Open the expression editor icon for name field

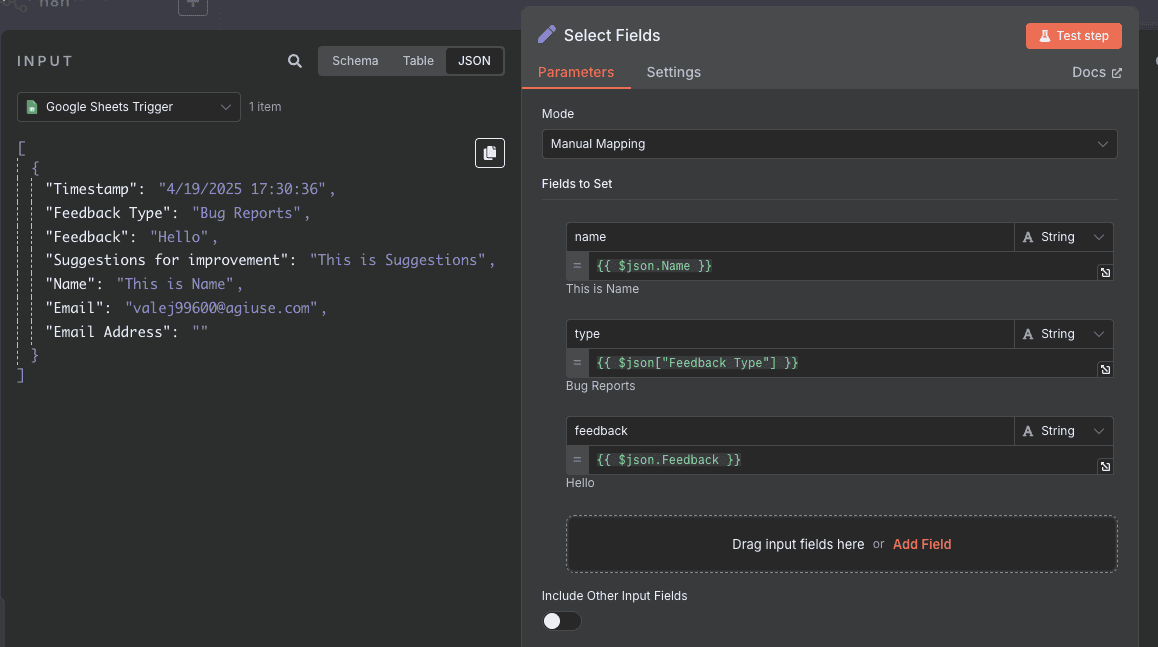pos(1104,271)
